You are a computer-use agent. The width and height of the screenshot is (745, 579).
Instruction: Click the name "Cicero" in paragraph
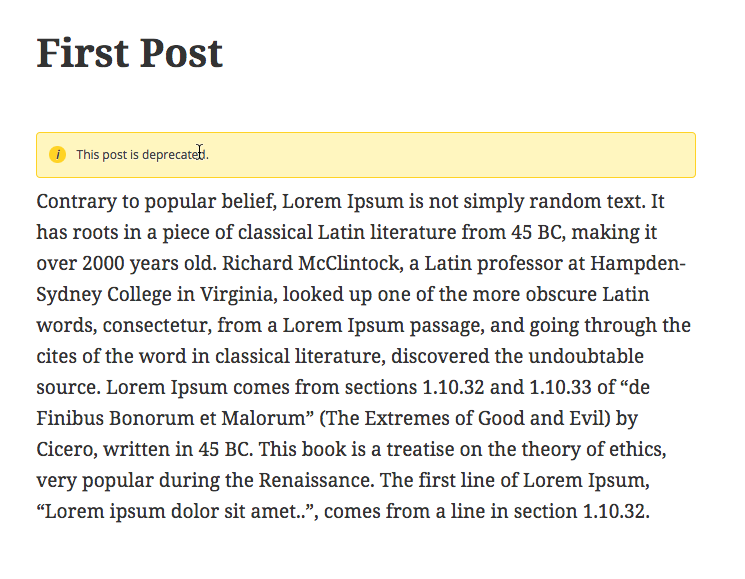[67, 449]
